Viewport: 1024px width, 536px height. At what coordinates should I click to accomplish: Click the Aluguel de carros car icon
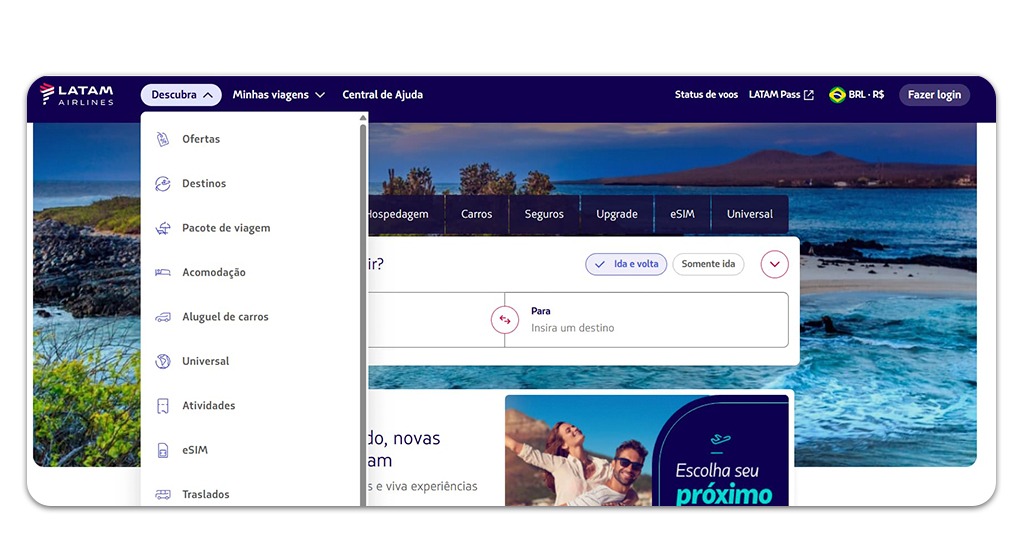163,317
